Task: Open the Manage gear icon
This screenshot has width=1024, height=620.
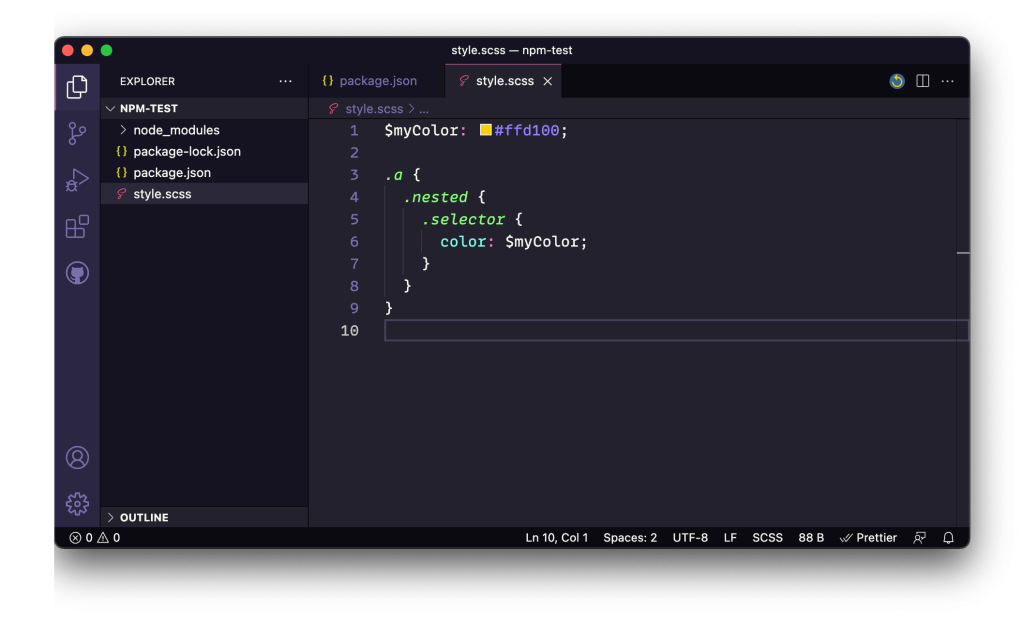Action: coord(77,504)
